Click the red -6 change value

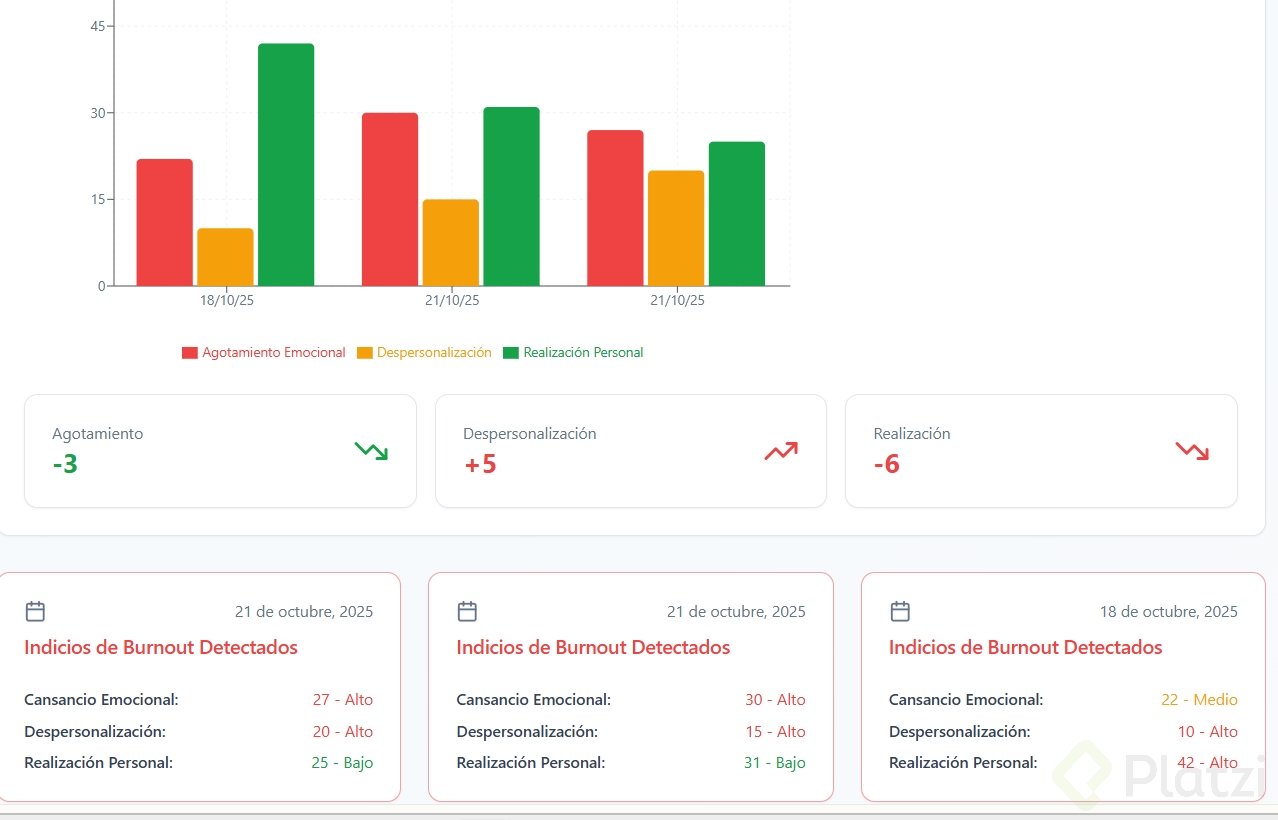click(x=886, y=464)
